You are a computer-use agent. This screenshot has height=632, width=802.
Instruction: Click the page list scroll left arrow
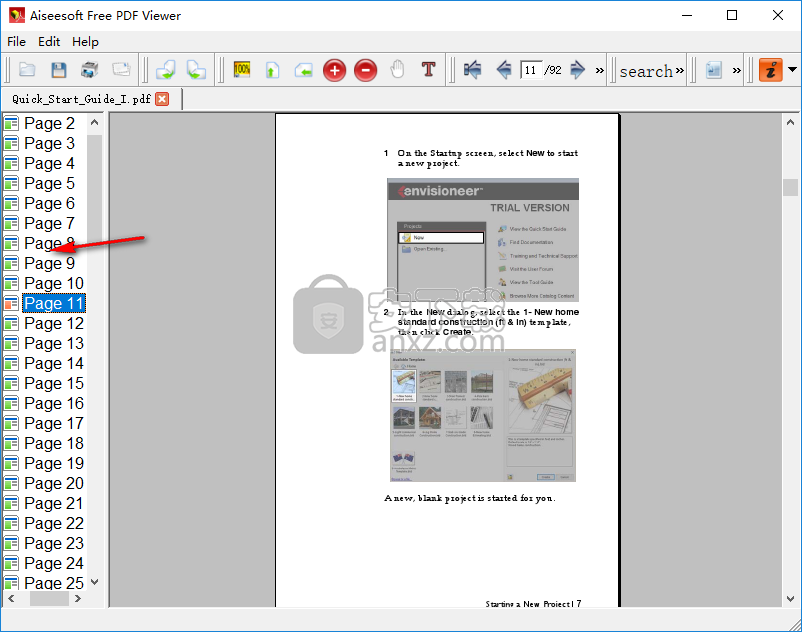pyautogui.click(x=11, y=598)
